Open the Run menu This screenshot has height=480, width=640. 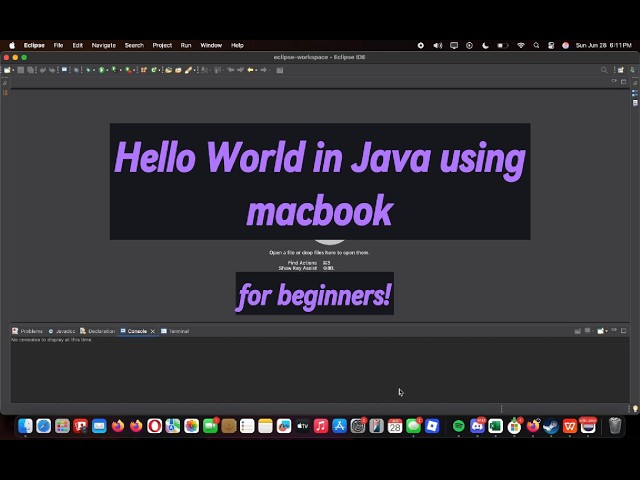click(x=186, y=45)
